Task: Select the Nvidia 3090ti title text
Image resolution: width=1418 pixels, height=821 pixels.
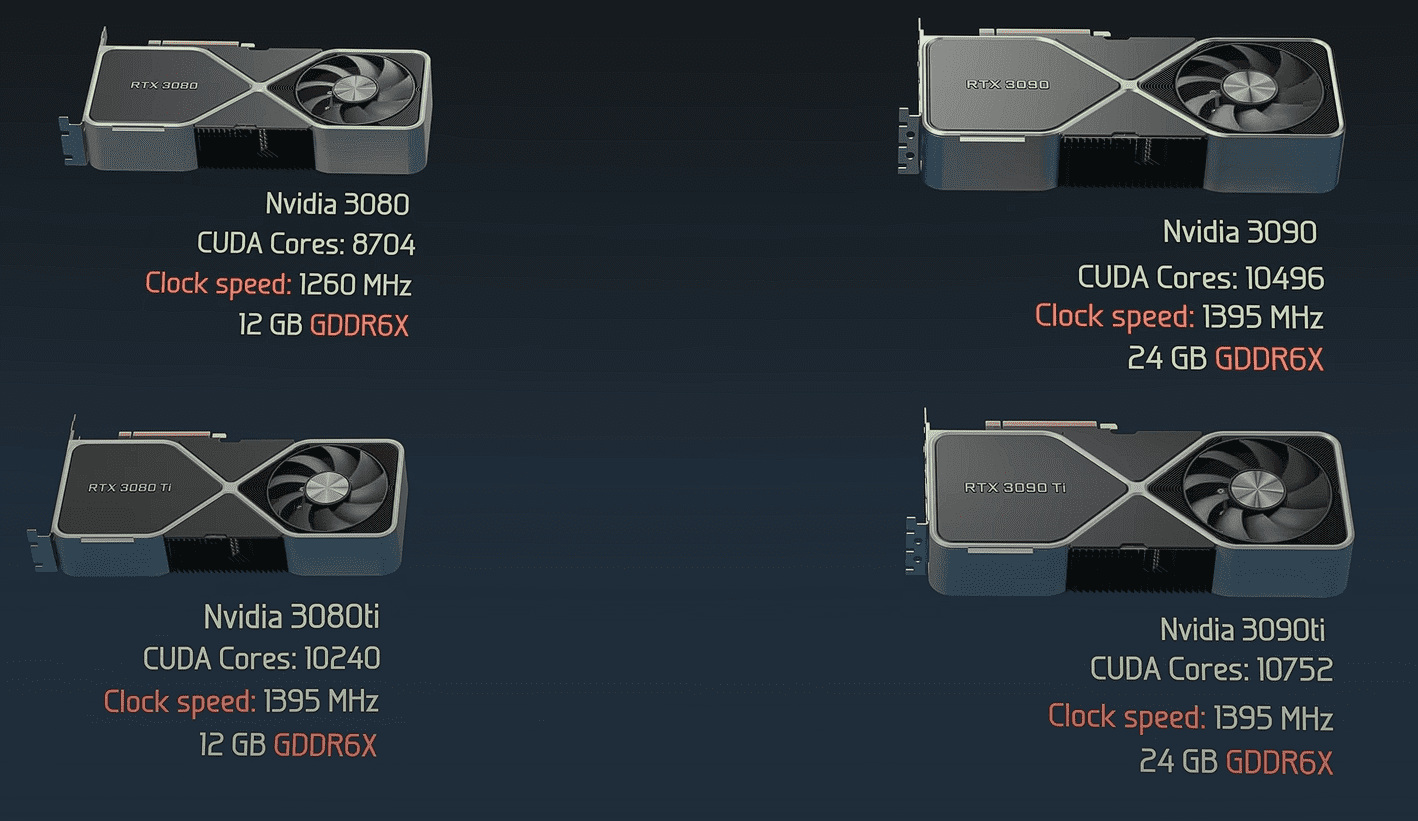Action: (x=1242, y=629)
